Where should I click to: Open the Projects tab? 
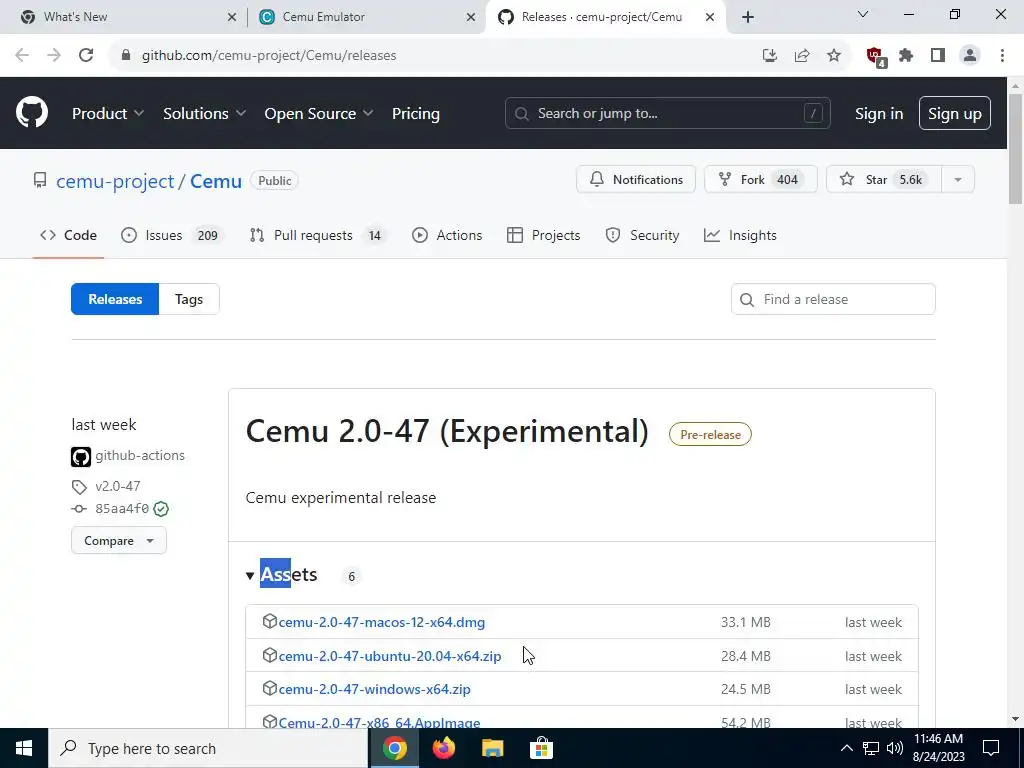tap(543, 235)
